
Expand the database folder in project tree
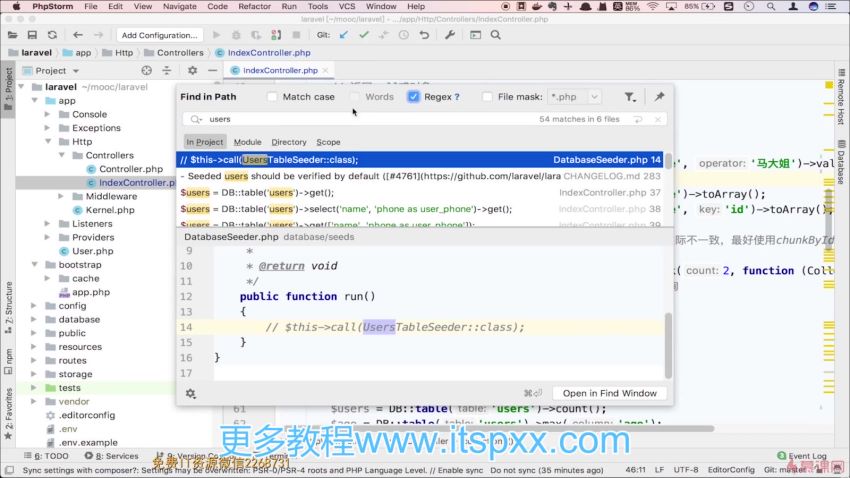tap(35, 320)
